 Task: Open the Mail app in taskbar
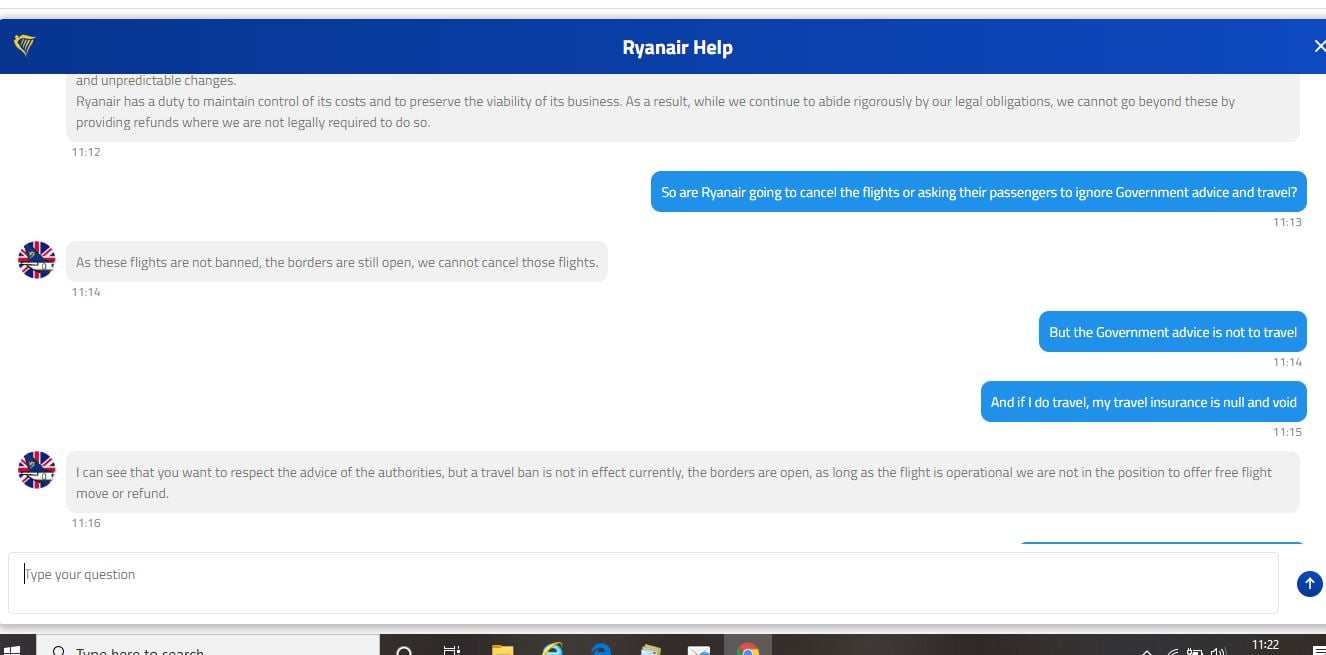pyautogui.click(x=698, y=650)
